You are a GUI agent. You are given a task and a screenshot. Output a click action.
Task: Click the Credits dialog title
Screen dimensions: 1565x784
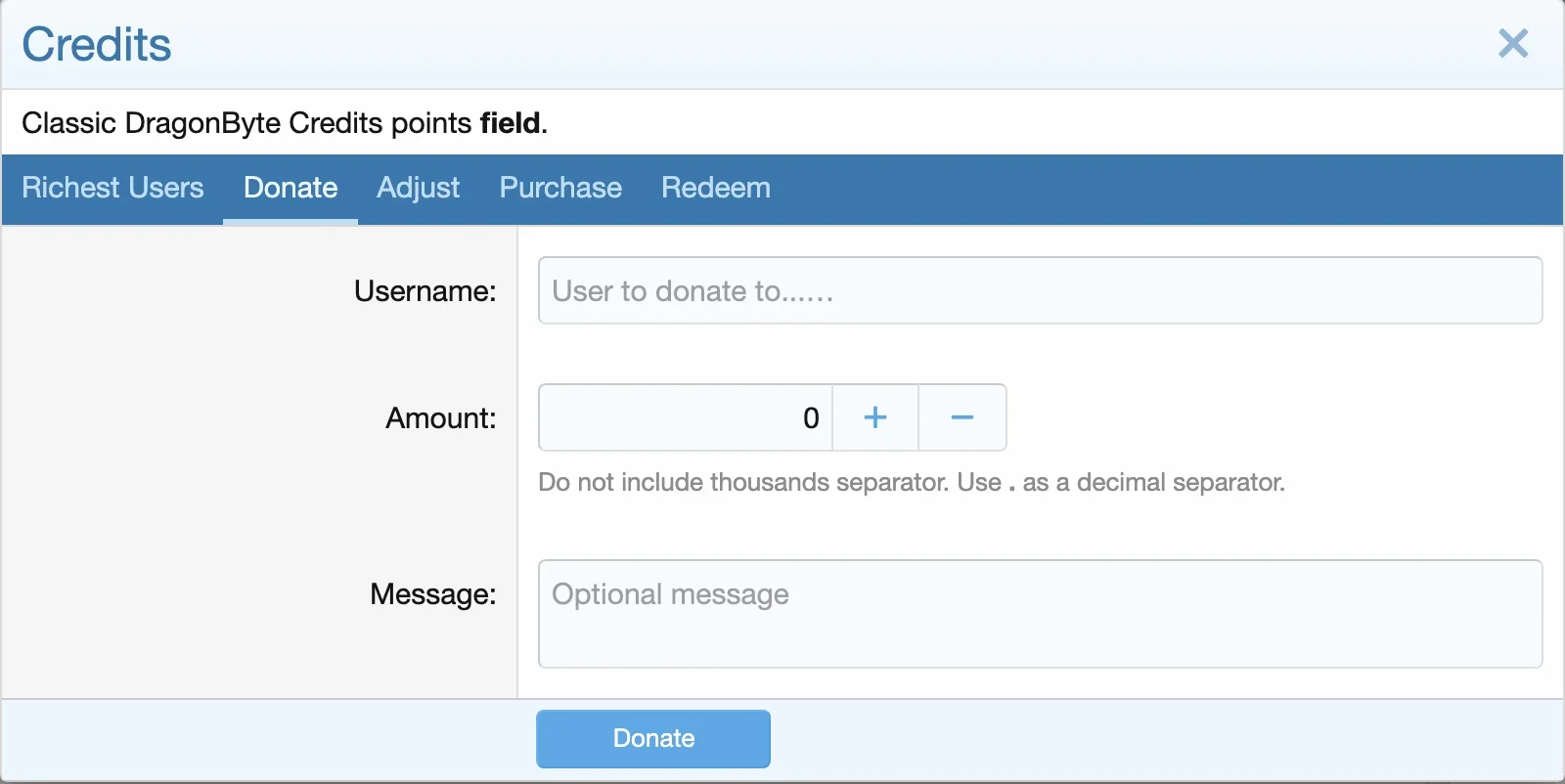[97, 44]
